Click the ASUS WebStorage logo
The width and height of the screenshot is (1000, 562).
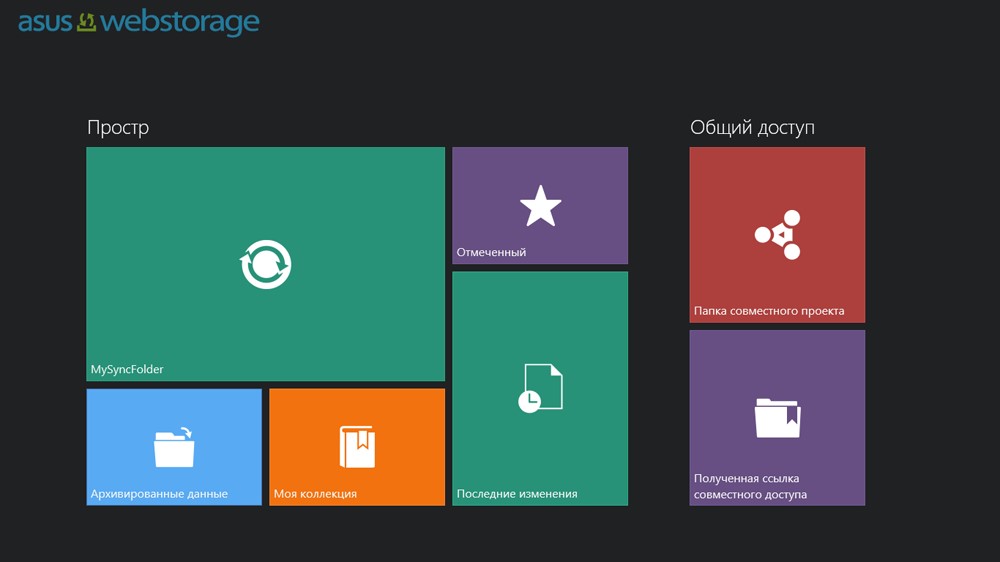[139, 22]
